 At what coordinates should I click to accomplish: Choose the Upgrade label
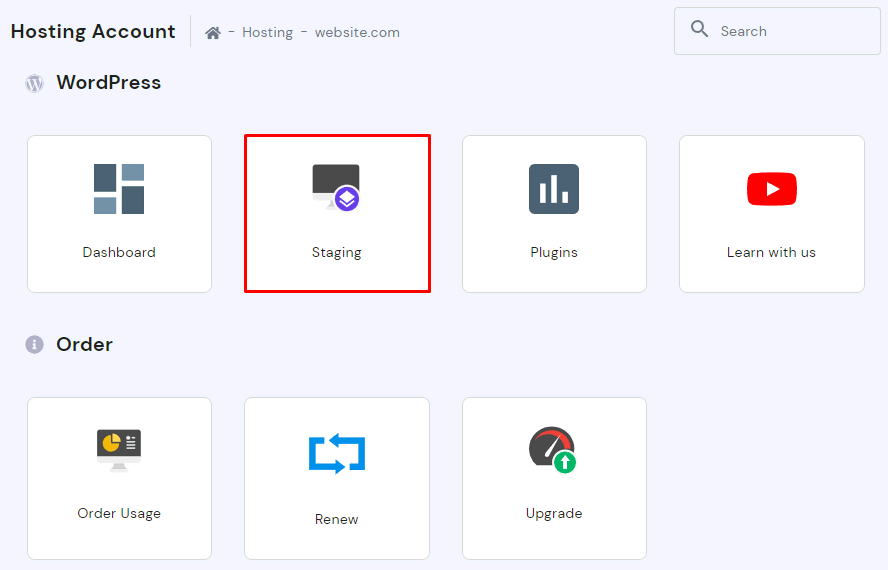pos(554,514)
